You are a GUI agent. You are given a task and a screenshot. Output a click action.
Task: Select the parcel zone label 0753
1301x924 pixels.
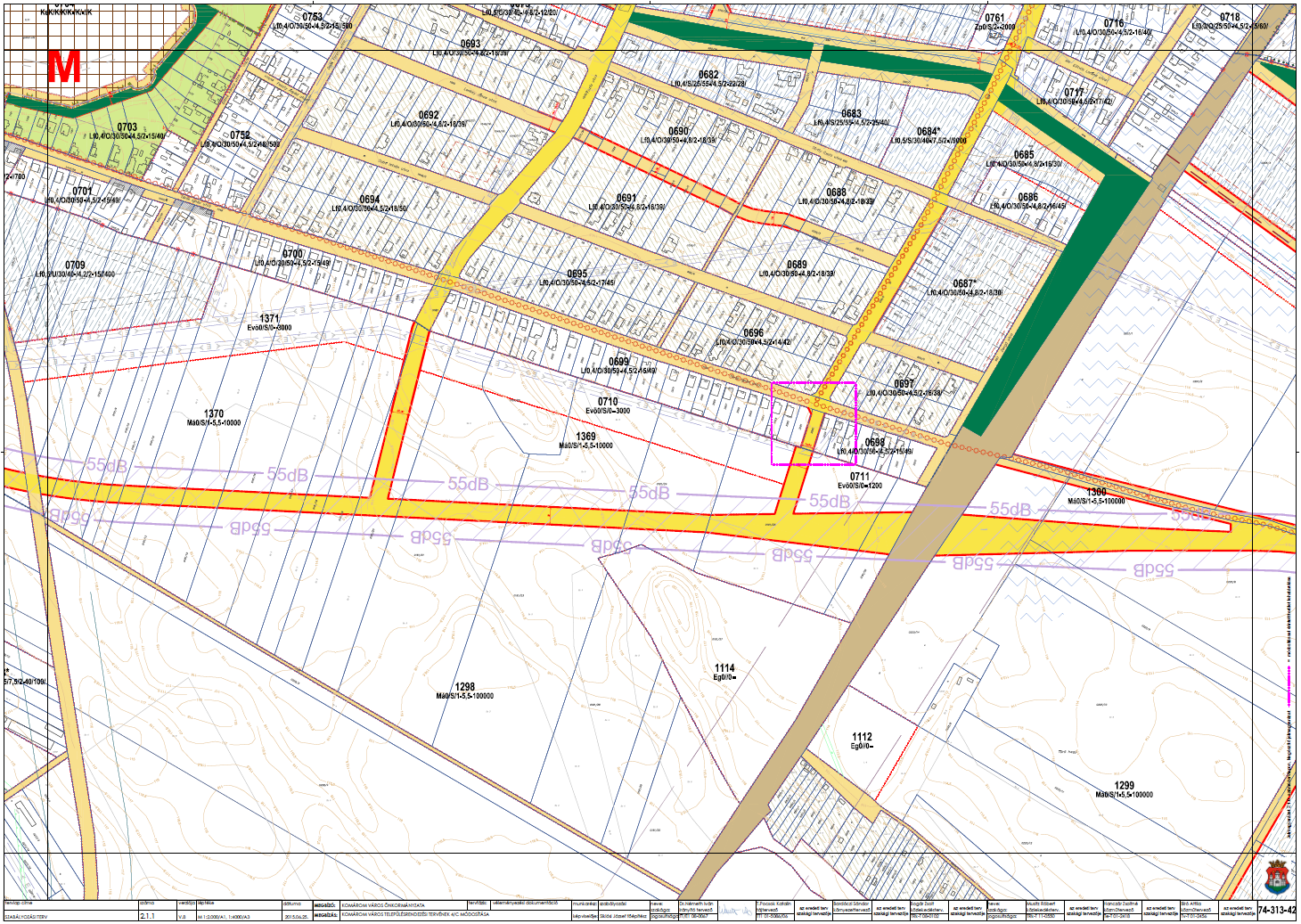click(x=313, y=17)
